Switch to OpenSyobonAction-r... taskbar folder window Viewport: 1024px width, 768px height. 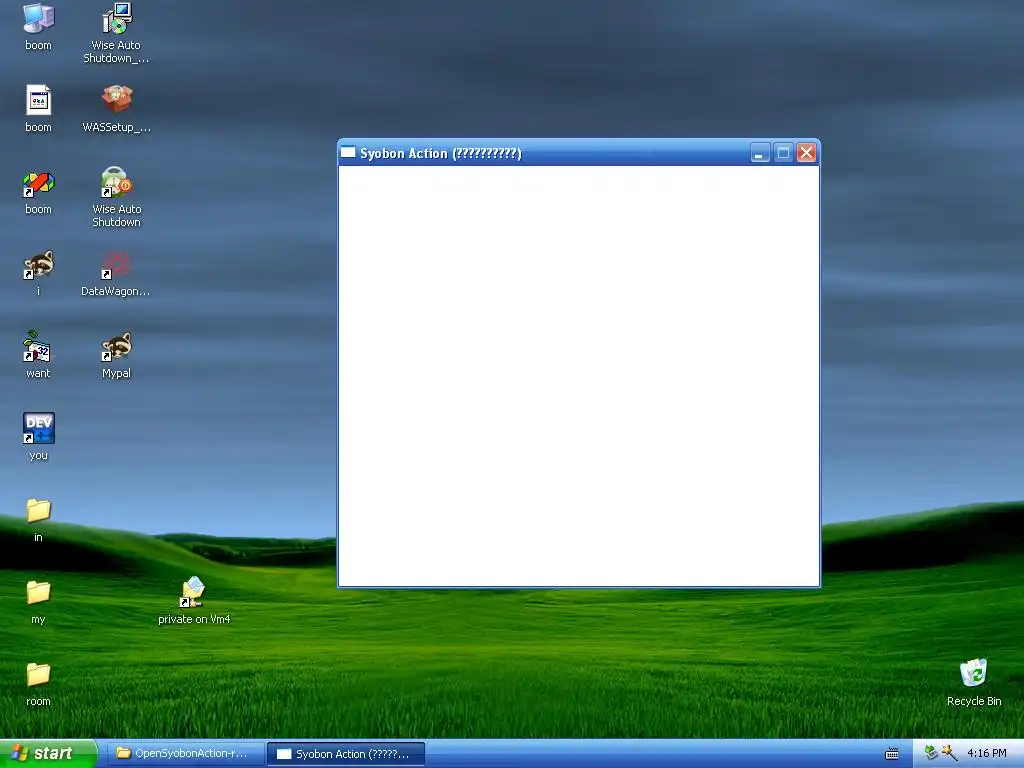coord(184,754)
